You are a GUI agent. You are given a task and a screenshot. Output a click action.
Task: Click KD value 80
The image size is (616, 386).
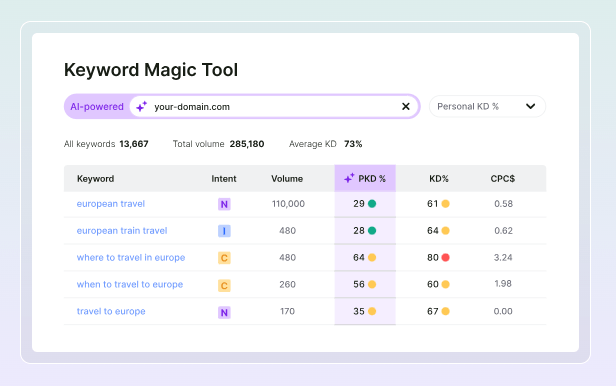point(433,258)
